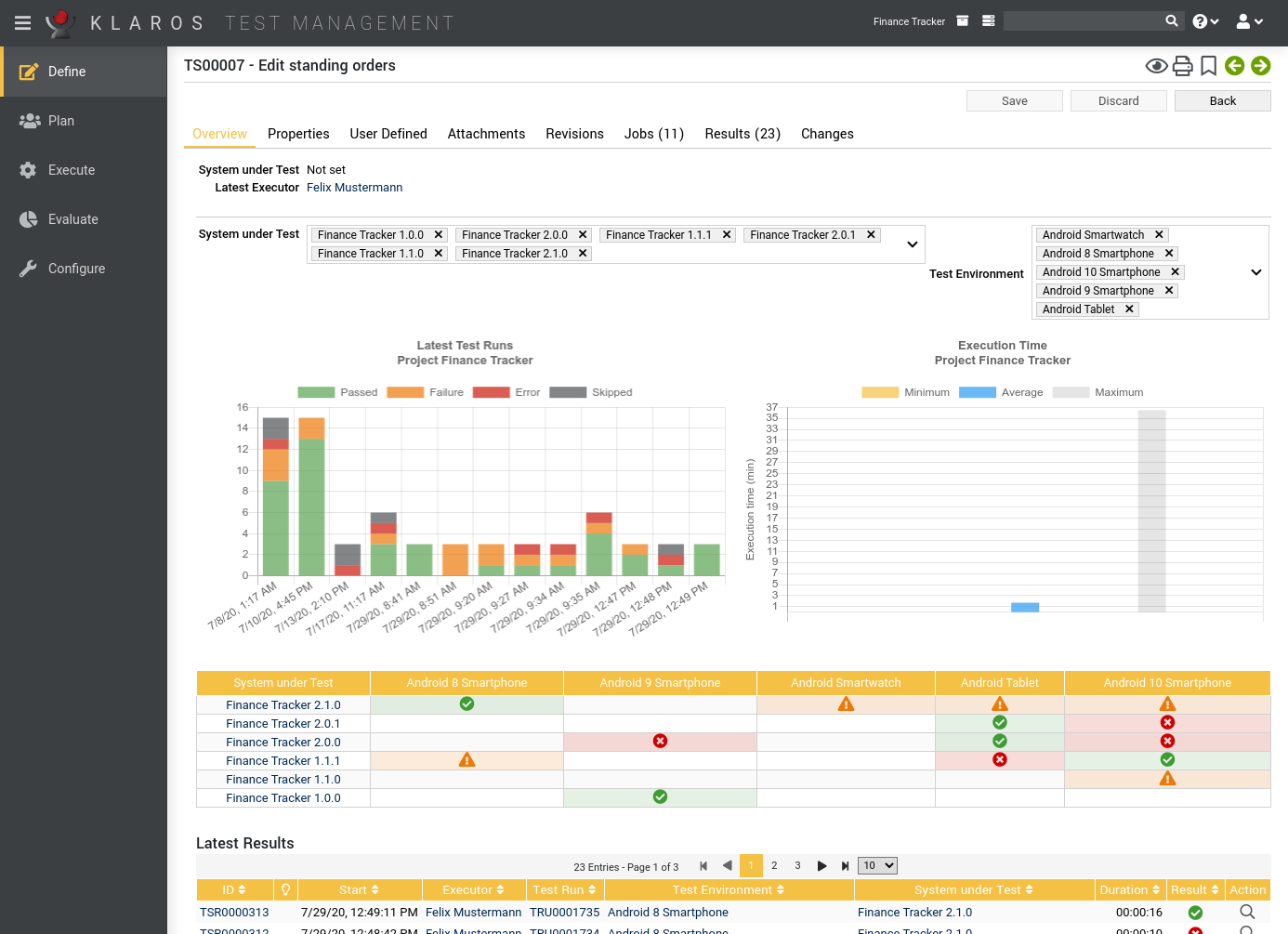
Task: Click passed icon for 2.1.0 on Android 8
Action: click(x=467, y=704)
